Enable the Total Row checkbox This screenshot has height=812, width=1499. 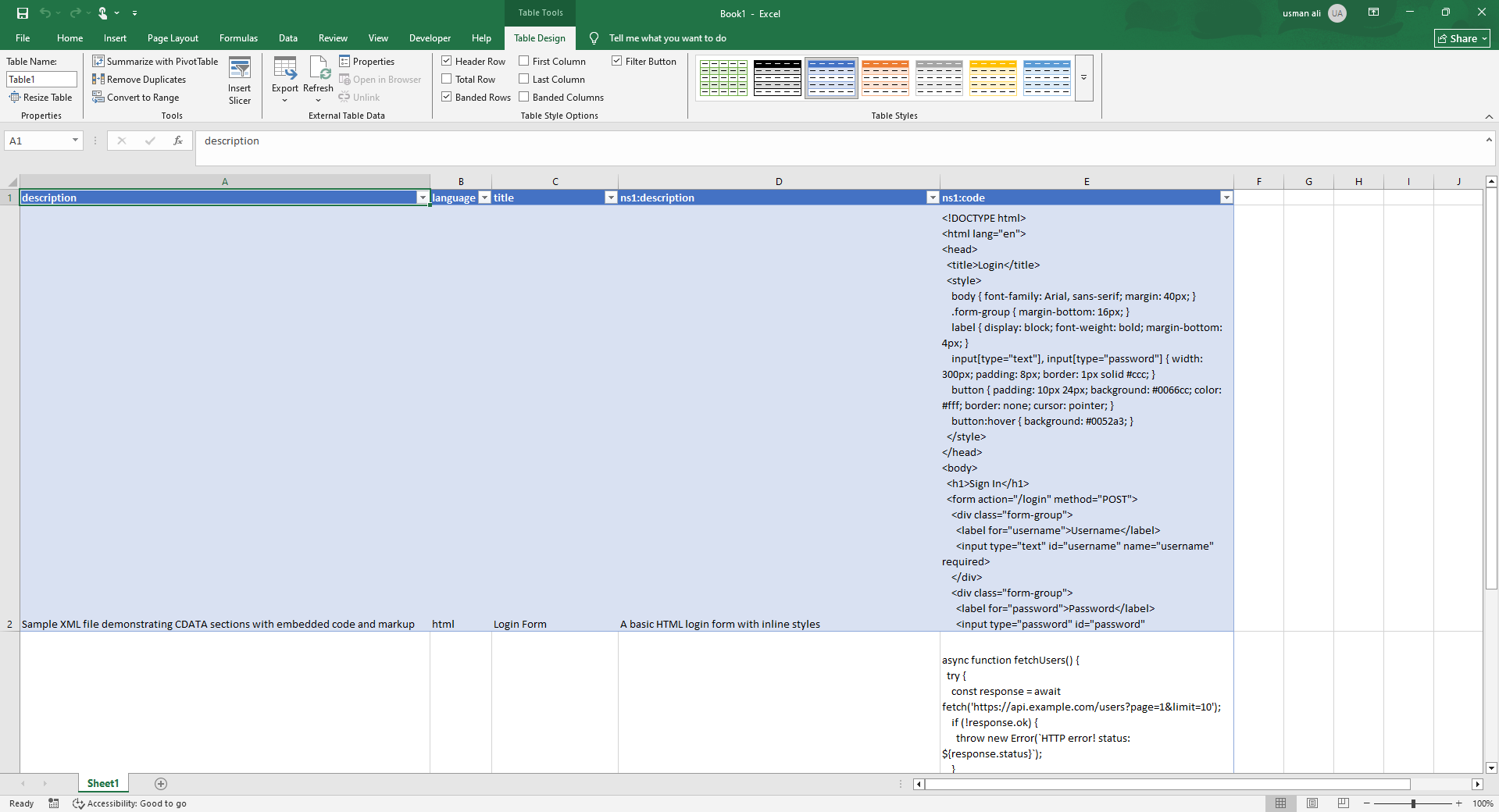point(447,79)
